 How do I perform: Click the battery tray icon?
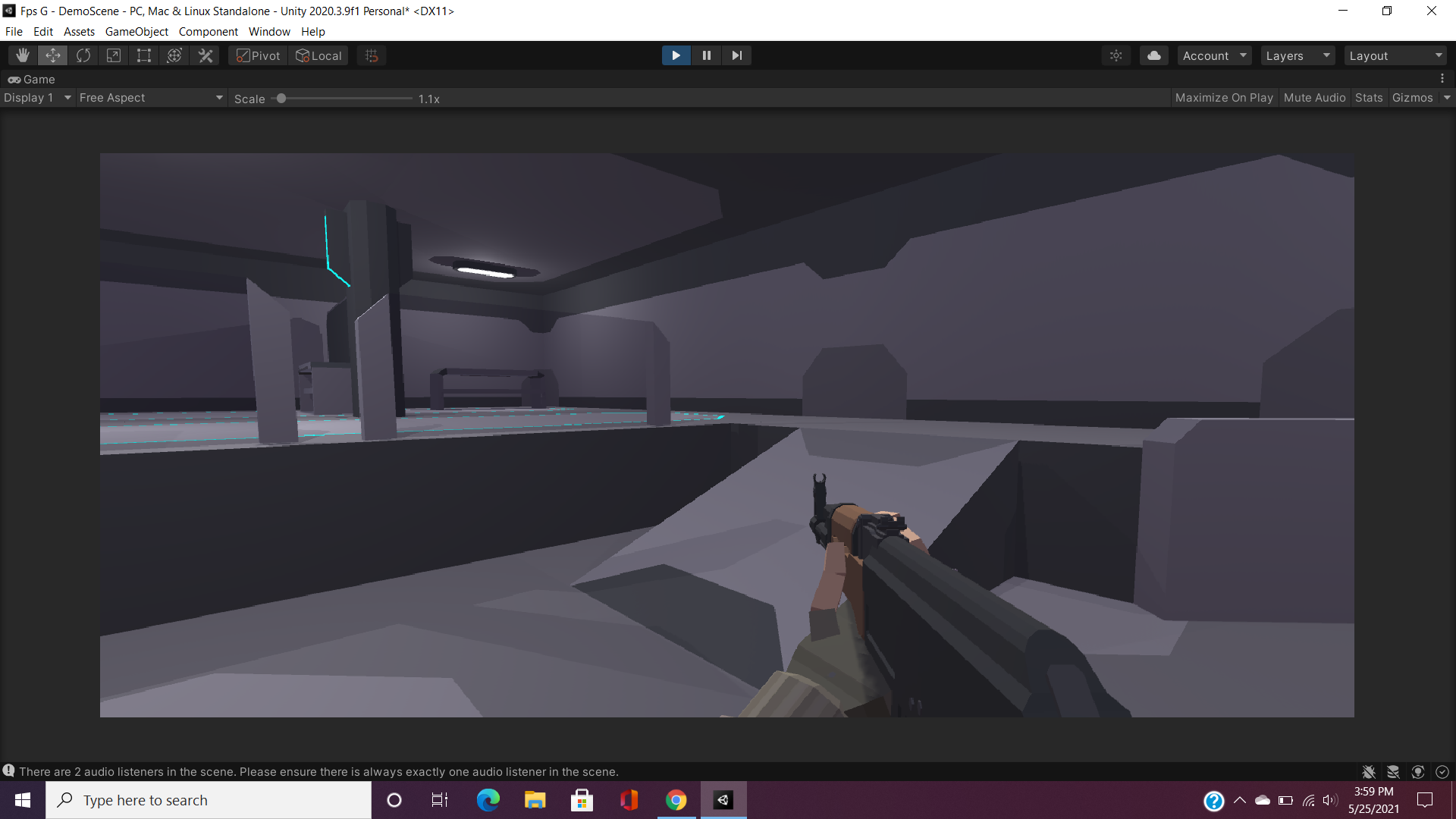coord(1285,800)
